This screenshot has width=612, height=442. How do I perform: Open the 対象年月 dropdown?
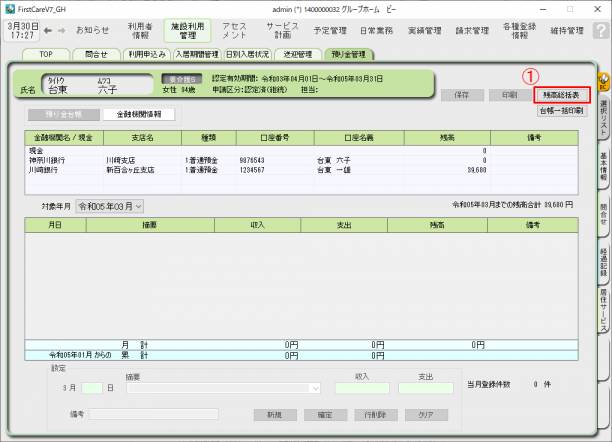[x=110, y=205]
